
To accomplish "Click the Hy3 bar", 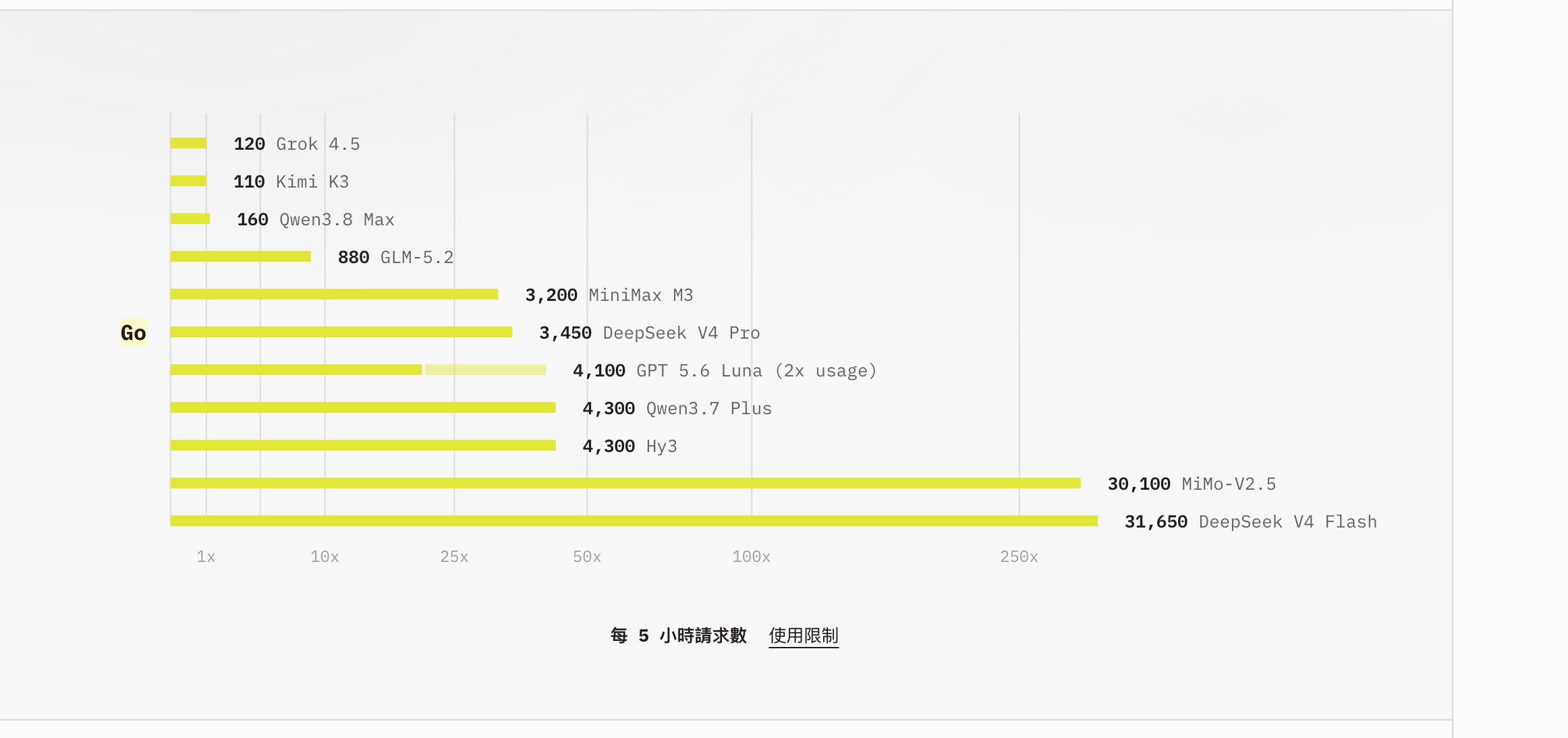I will pos(363,445).
